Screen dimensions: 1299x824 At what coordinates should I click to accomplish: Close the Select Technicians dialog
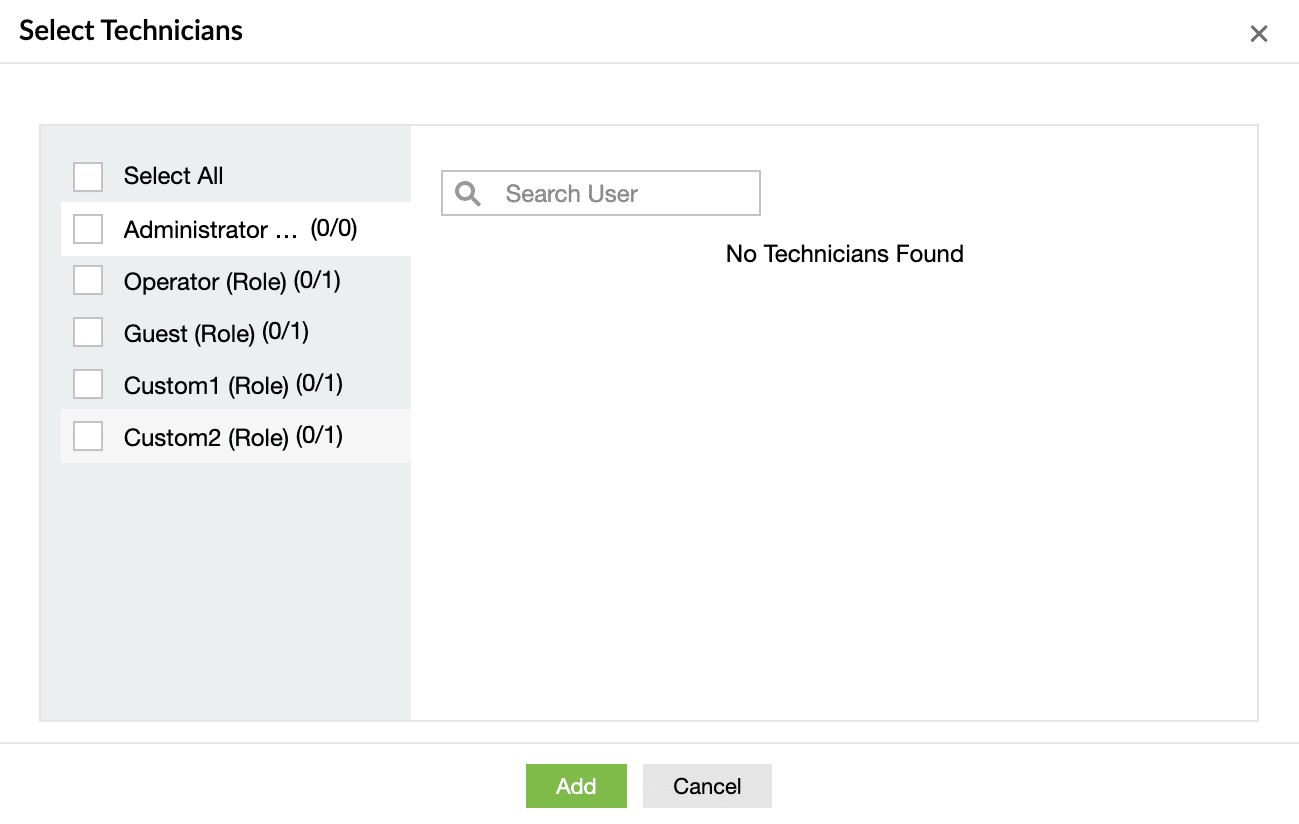tap(1258, 33)
